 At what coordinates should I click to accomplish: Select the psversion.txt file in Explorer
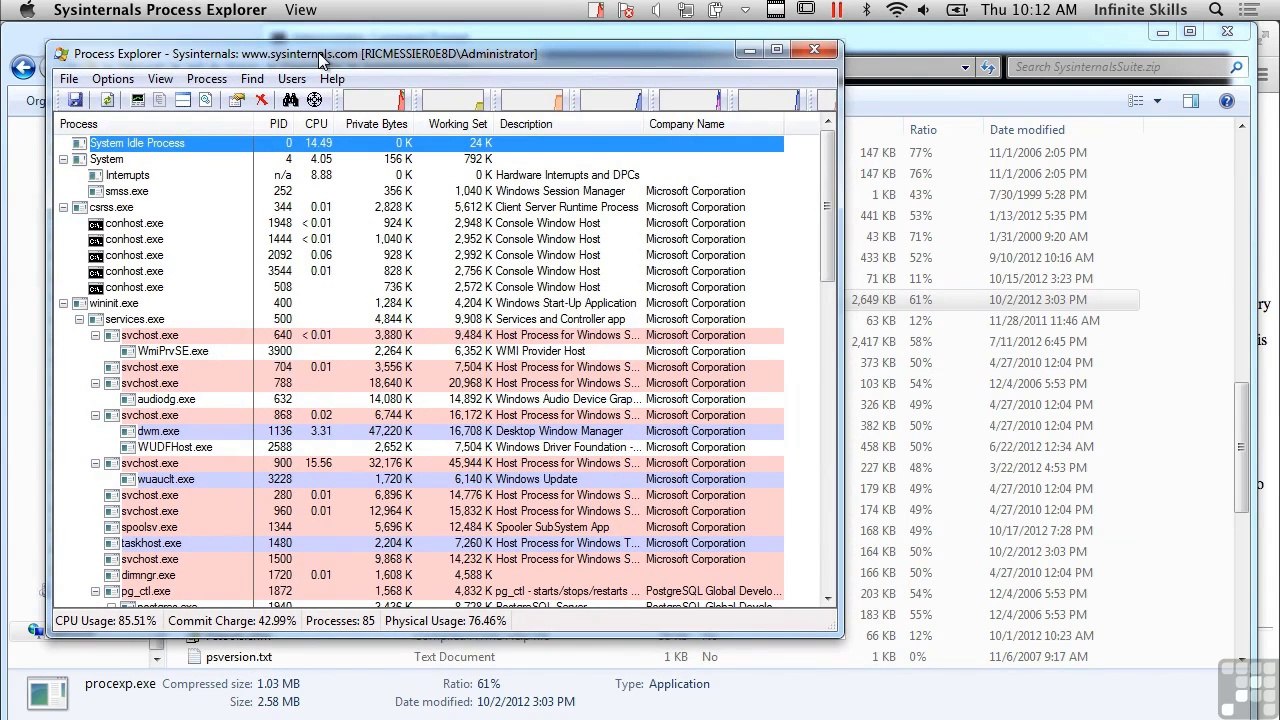tap(238, 657)
